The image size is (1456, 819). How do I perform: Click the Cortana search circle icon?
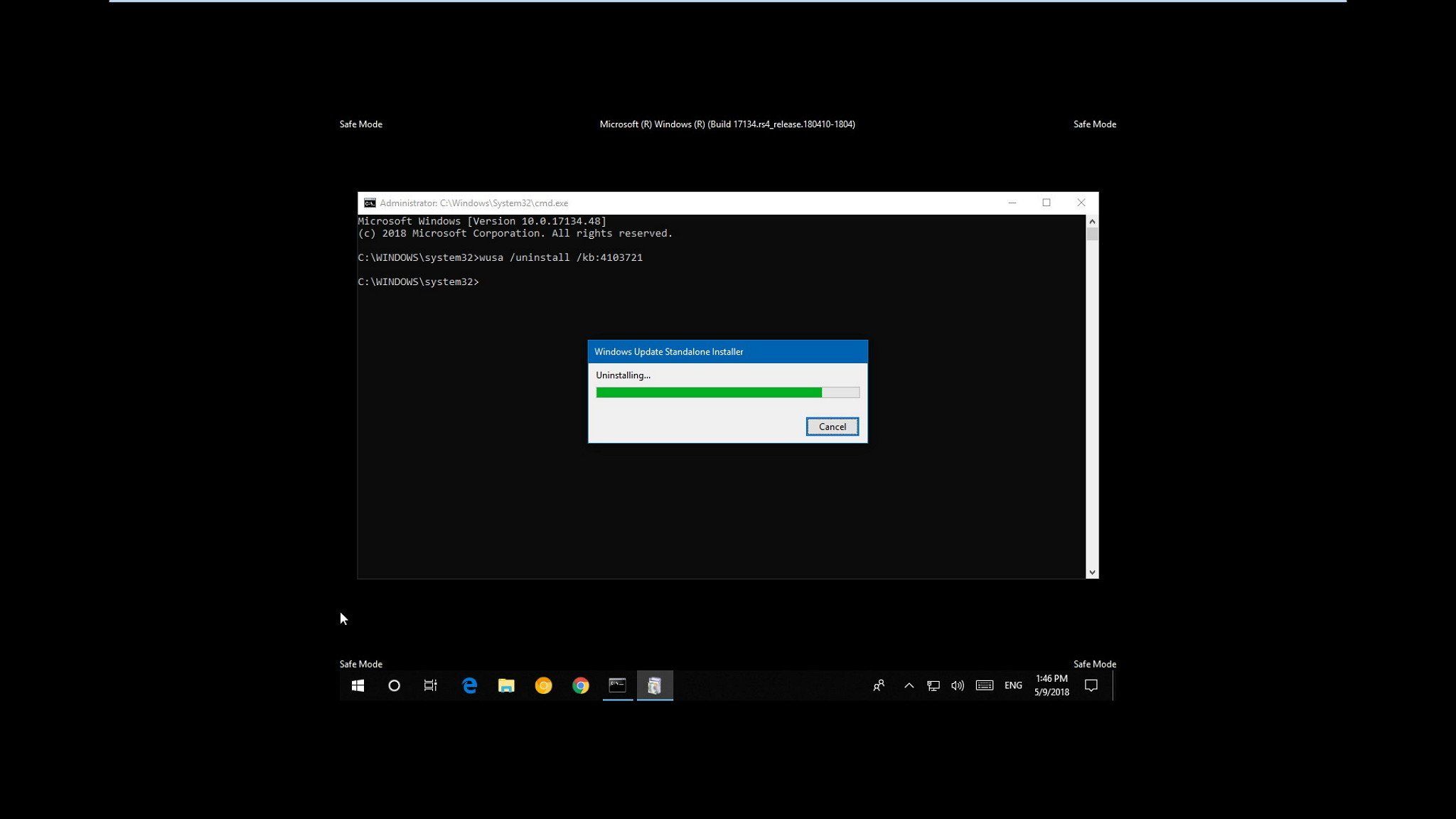[394, 685]
